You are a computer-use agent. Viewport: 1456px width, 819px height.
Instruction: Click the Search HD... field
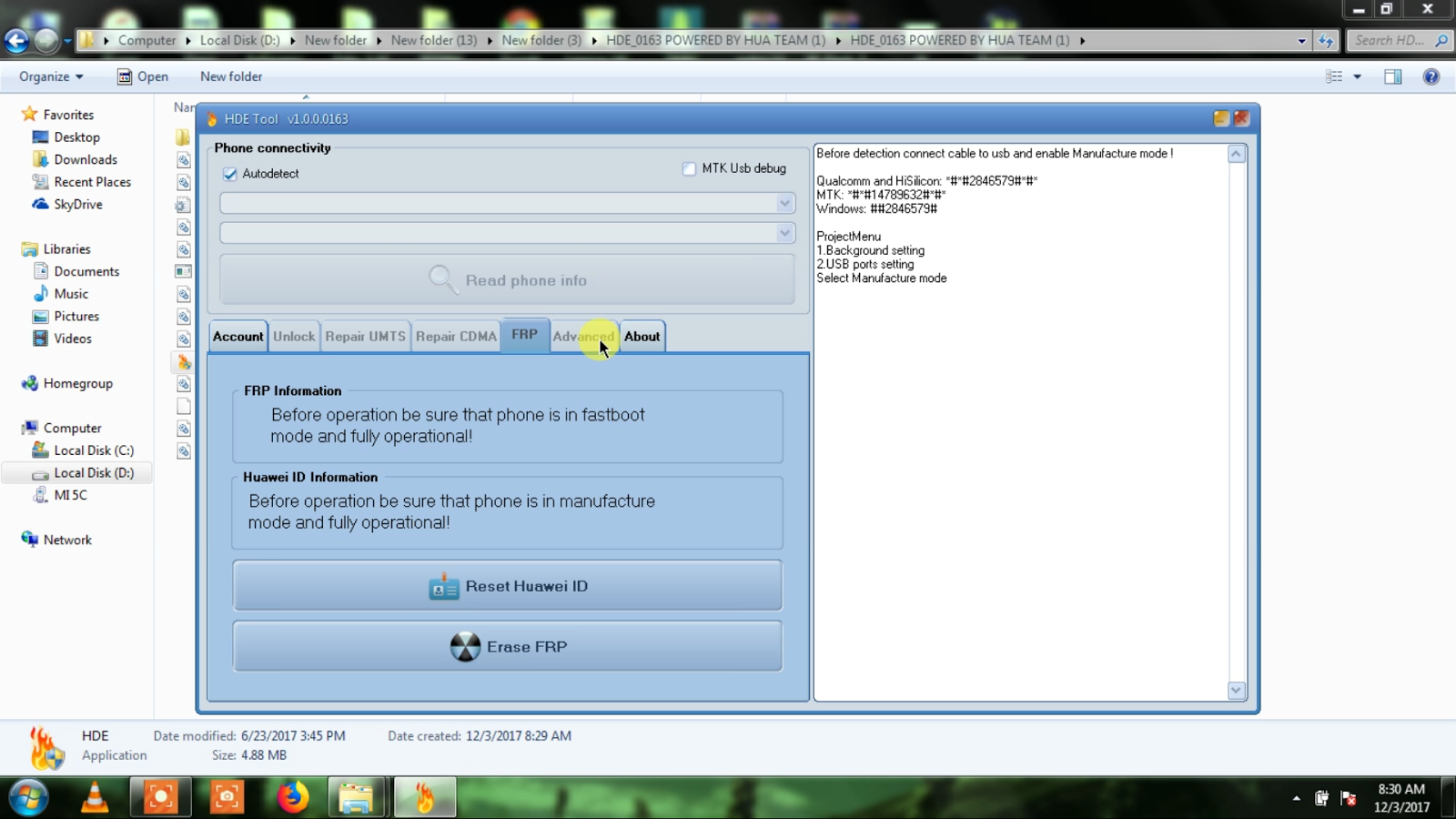(x=1398, y=40)
